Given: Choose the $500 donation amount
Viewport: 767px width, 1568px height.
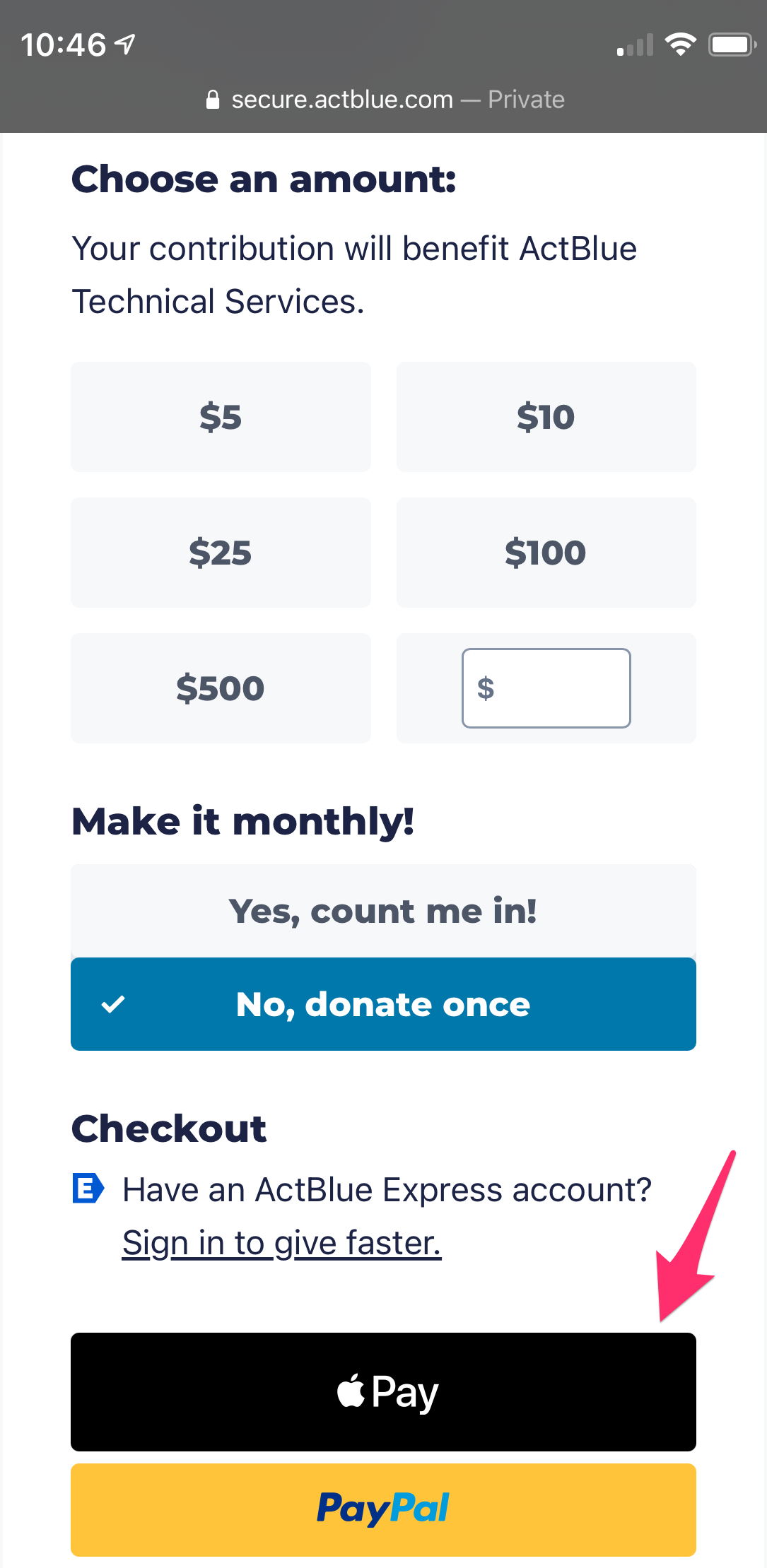Looking at the screenshot, I should click(221, 688).
